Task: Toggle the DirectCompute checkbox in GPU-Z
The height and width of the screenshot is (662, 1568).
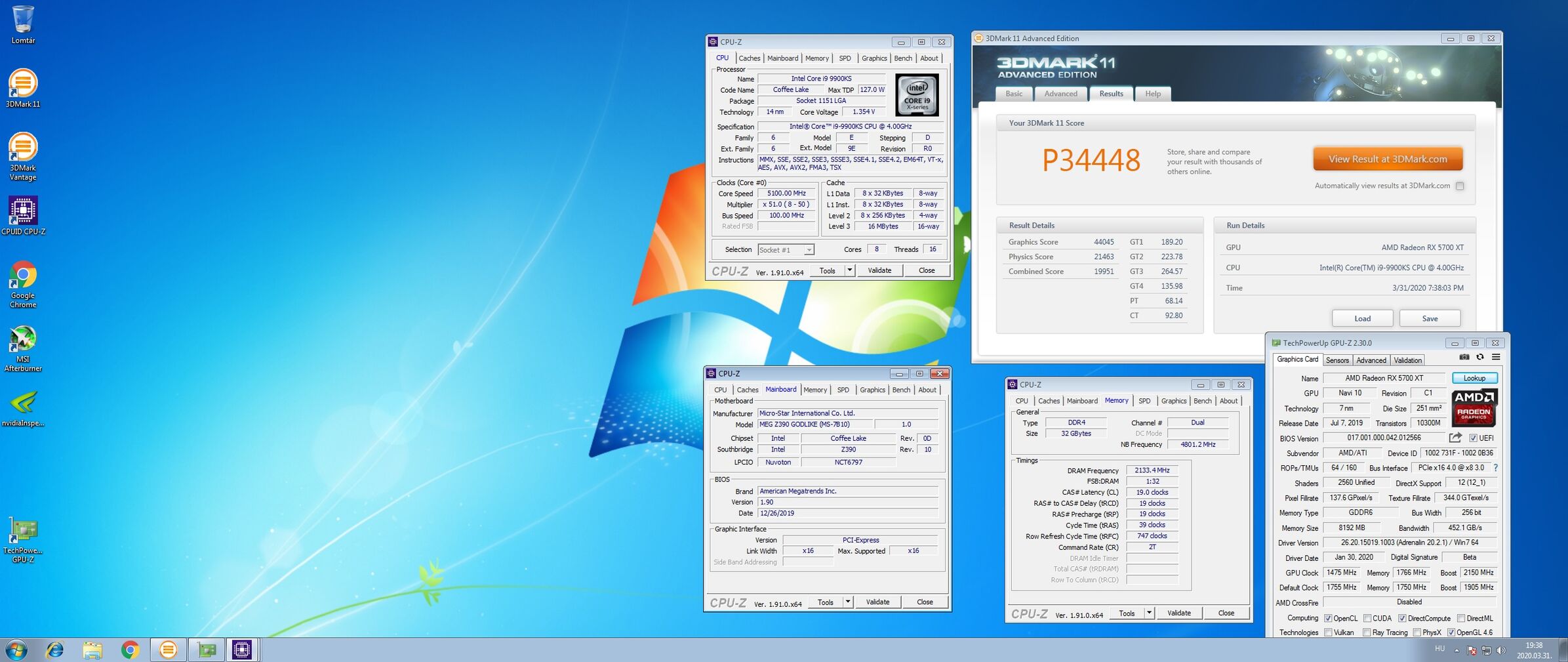Action: coord(1402,618)
